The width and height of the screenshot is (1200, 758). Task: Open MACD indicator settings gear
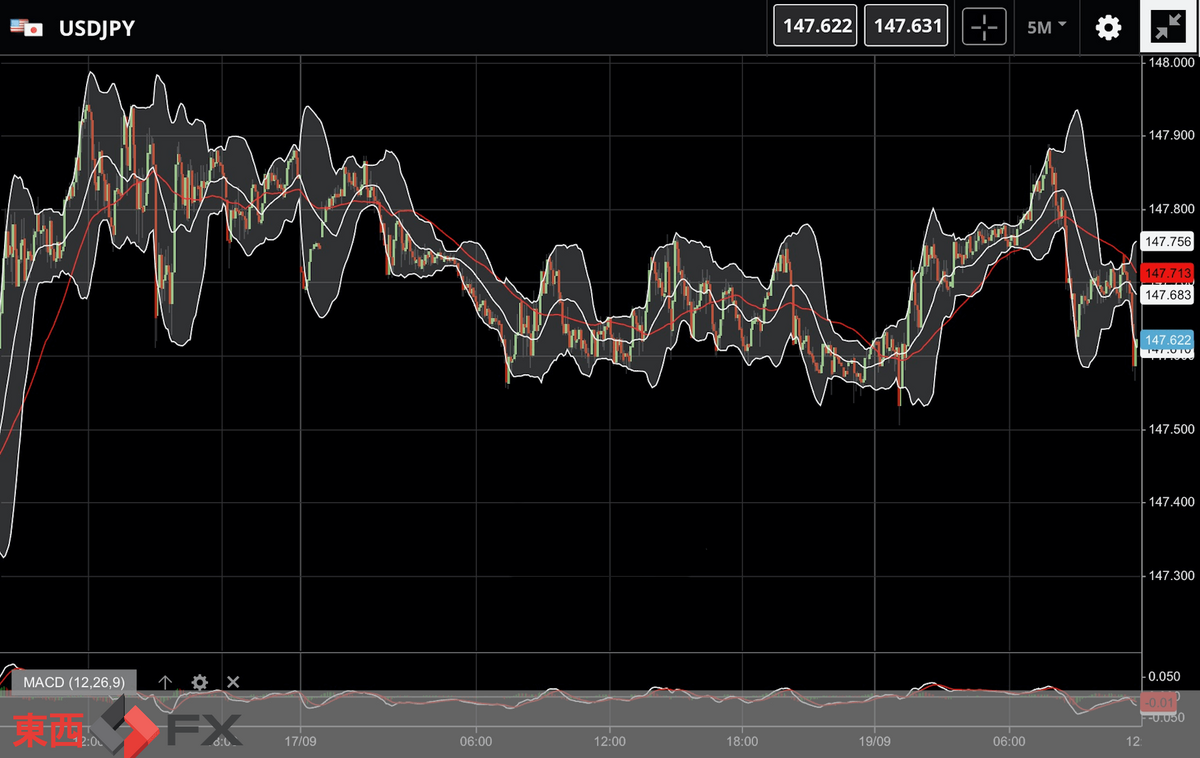click(199, 682)
